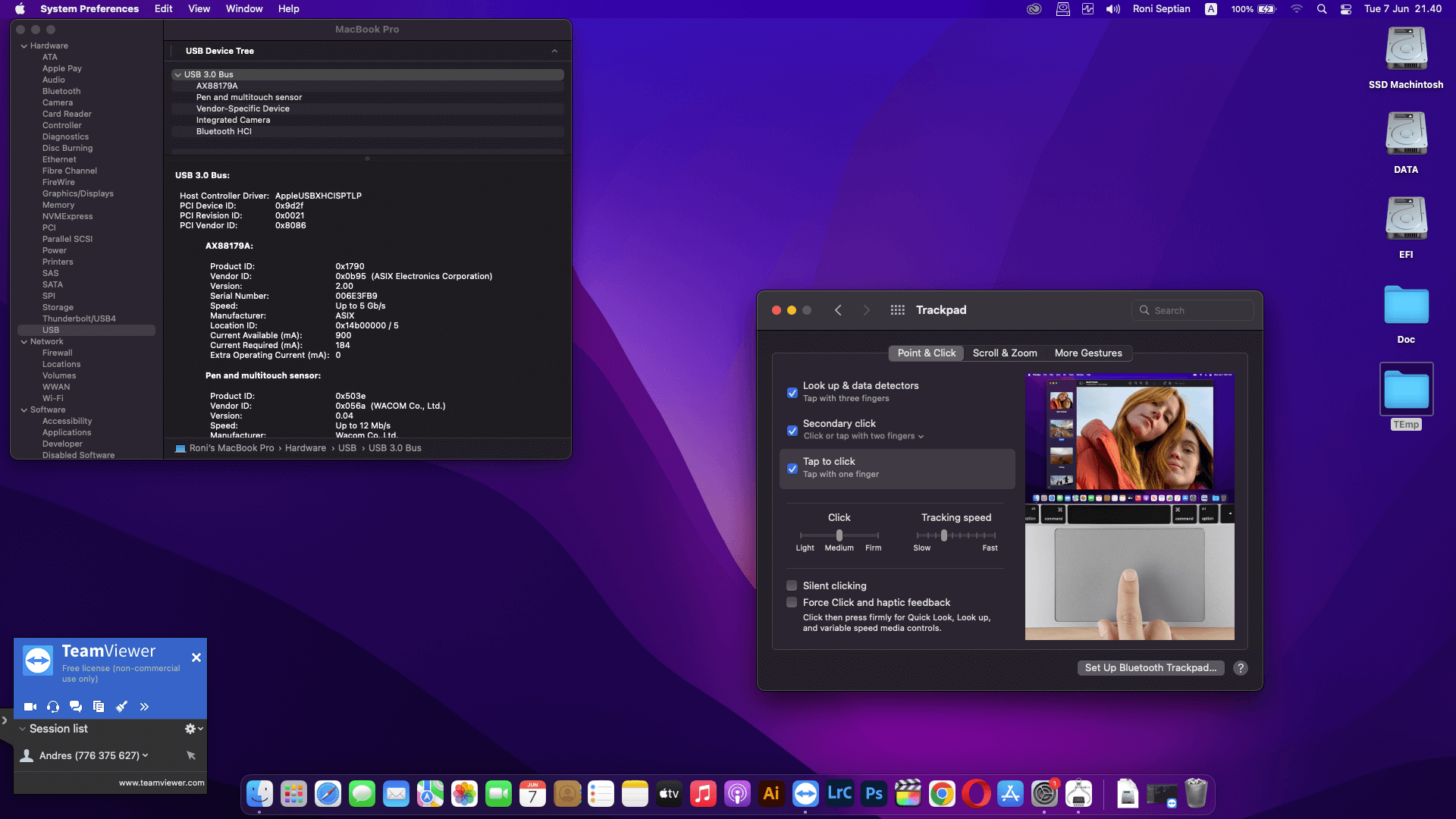Open the www.teamviewer.com link
Viewport: 1456px width, 819px height.
pyautogui.click(x=162, y=783)
